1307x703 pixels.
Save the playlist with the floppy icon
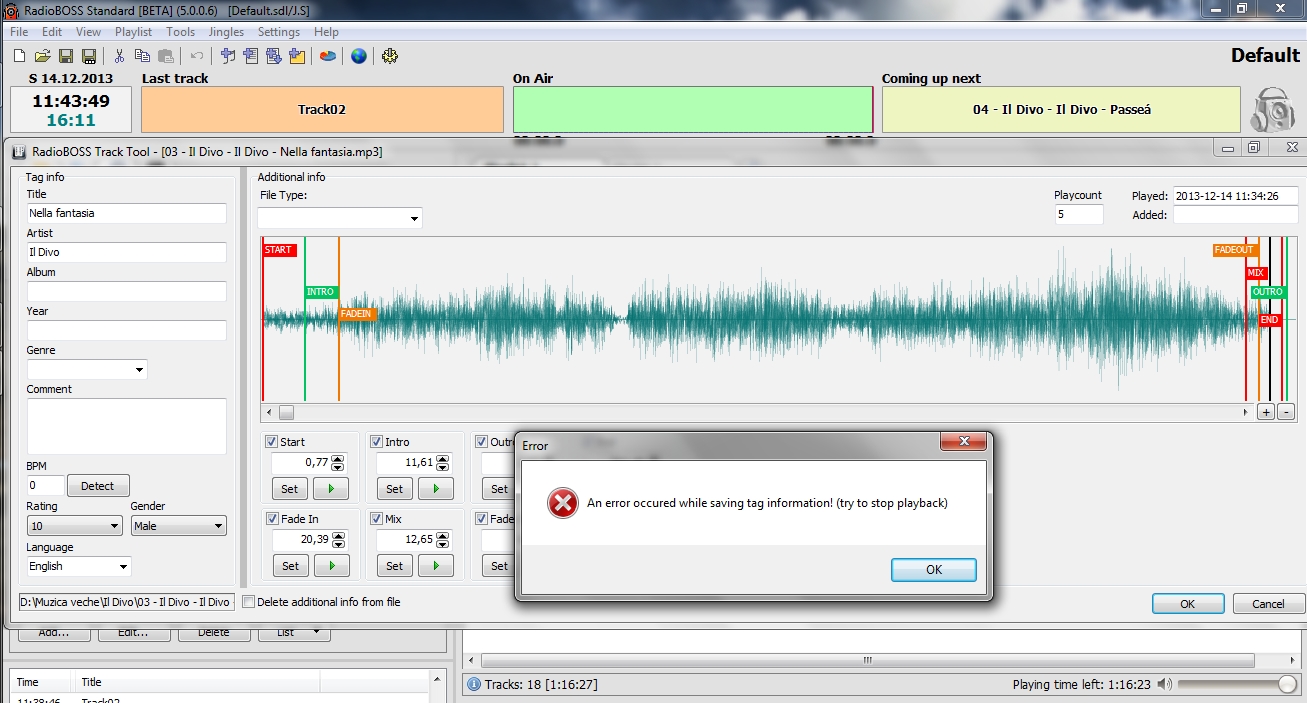(x=66, y=56)
